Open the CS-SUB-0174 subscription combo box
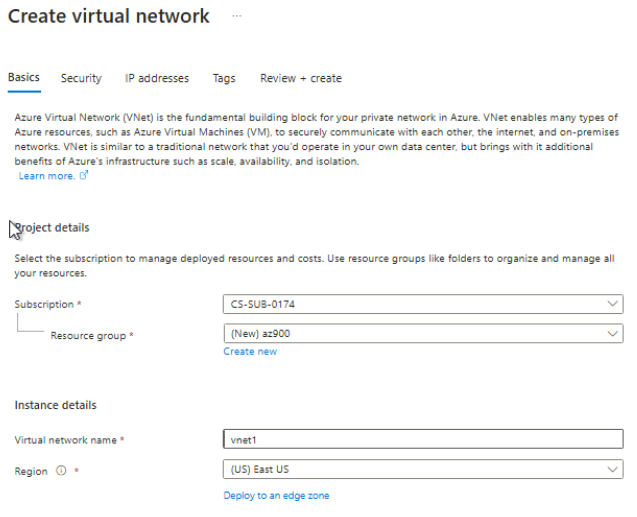Screen dimensions: 637x517 [x=410, y=304]
